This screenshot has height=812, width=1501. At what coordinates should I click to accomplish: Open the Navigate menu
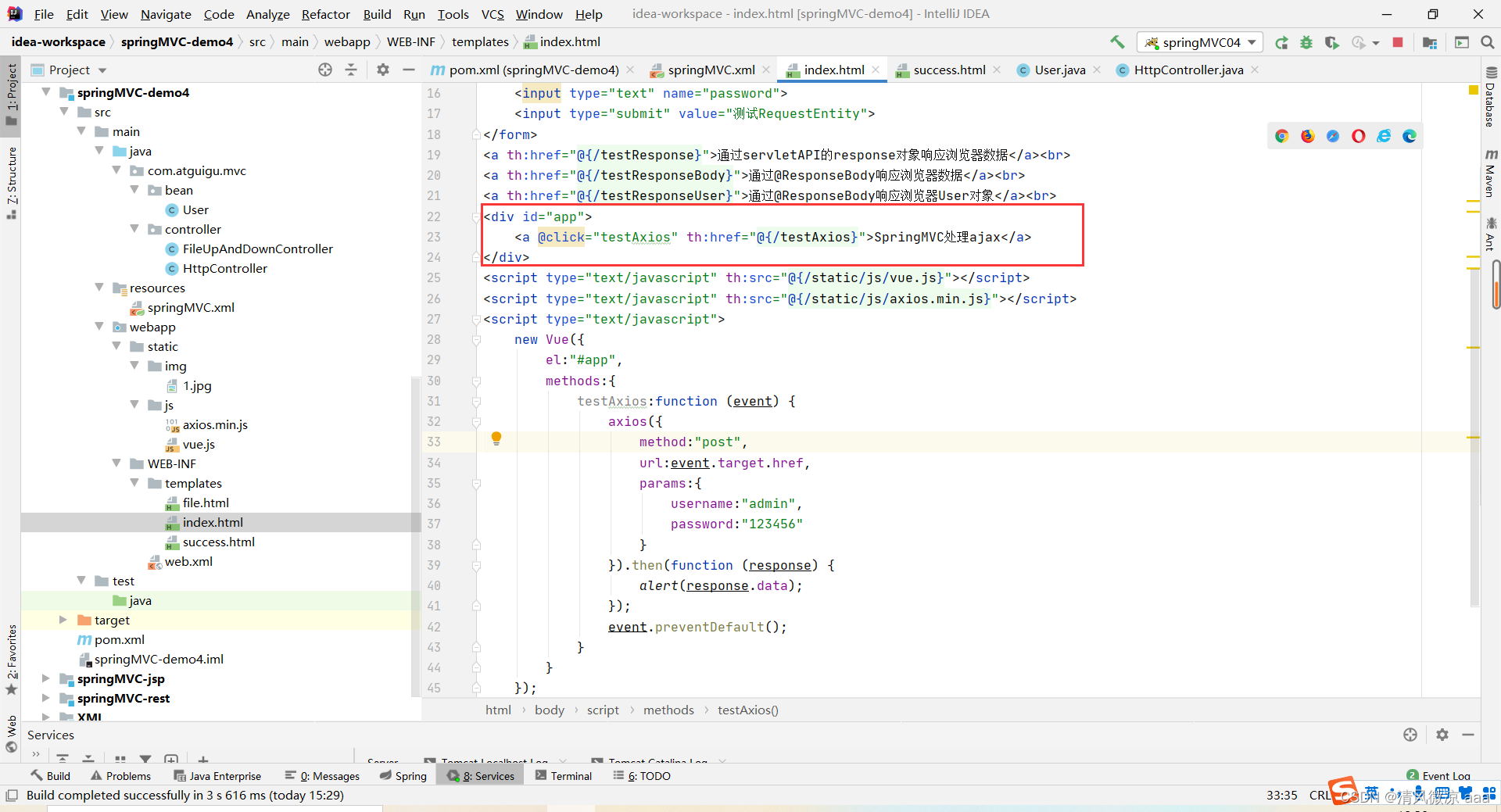(166, 14)
